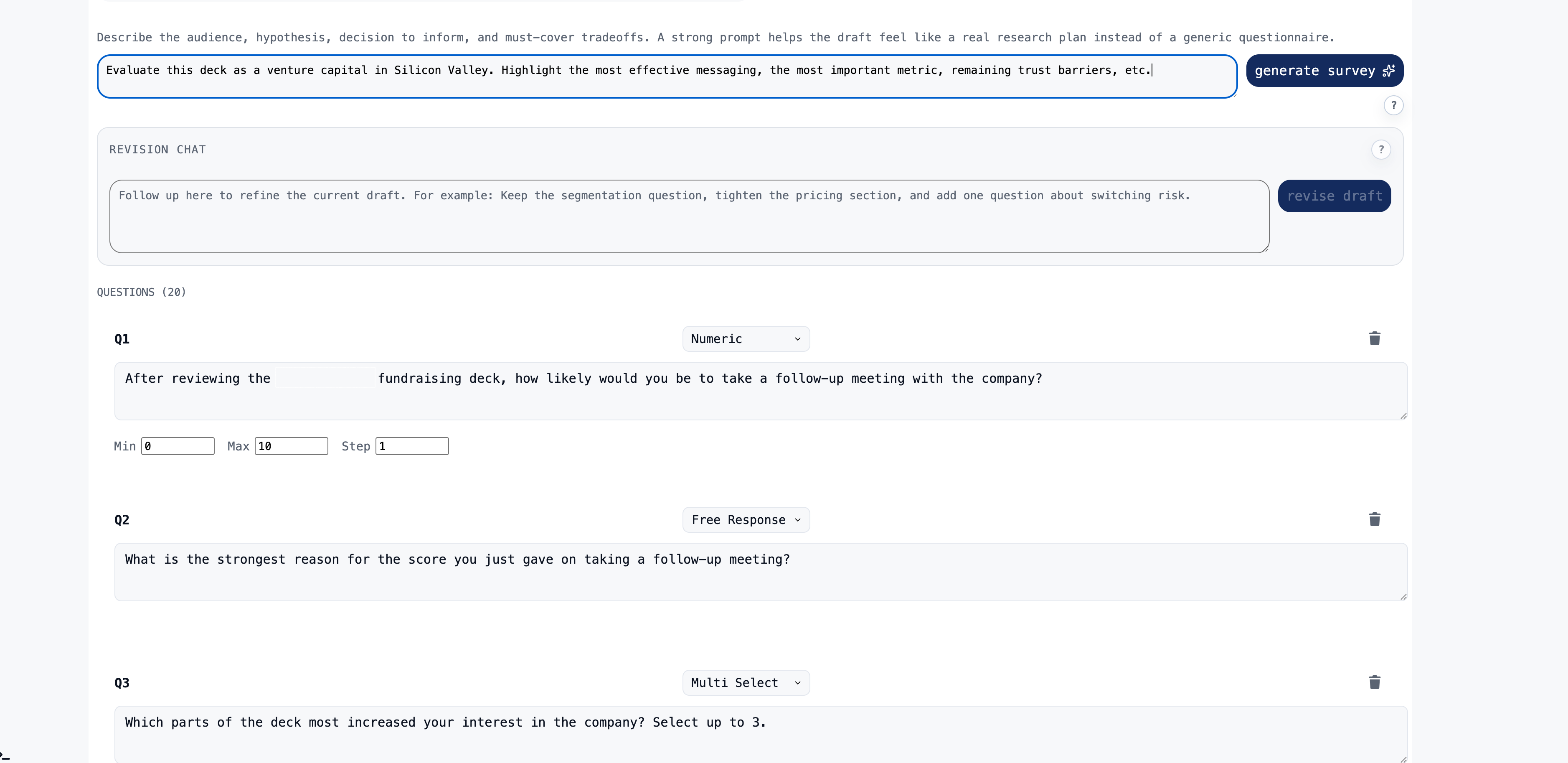Delete question Q1 with trash icon

pyautogui.click(x=1374, y=338)
